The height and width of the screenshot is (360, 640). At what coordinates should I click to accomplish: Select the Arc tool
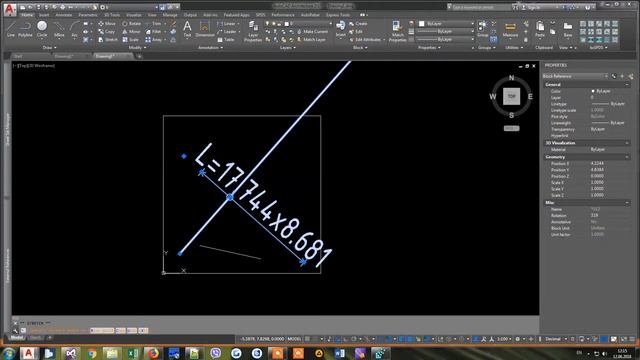point(74,29)
